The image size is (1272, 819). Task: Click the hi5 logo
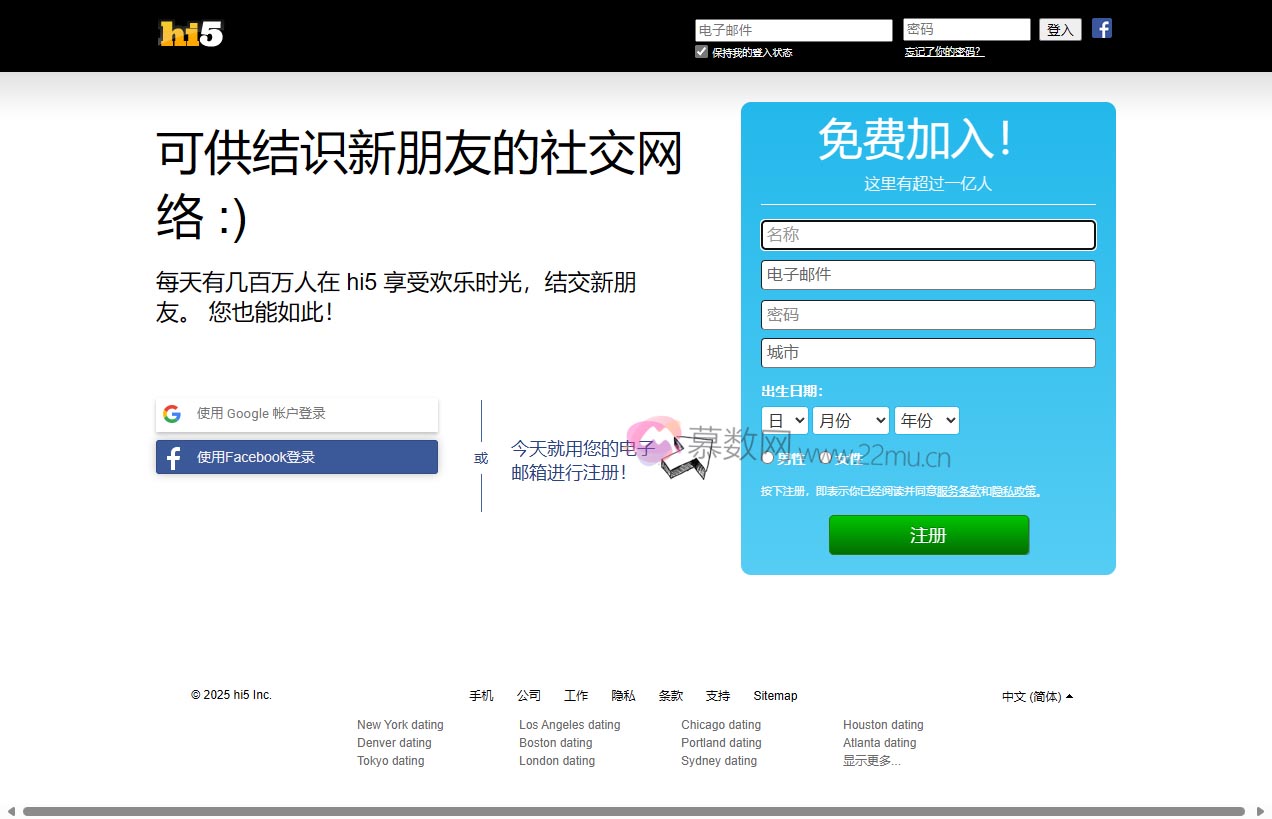point(190,34)
